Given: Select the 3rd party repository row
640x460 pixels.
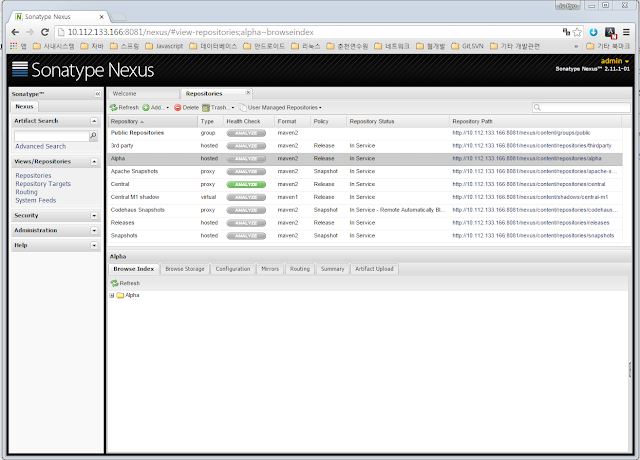Looking at the screenshot, I should [x=365, y=146].
